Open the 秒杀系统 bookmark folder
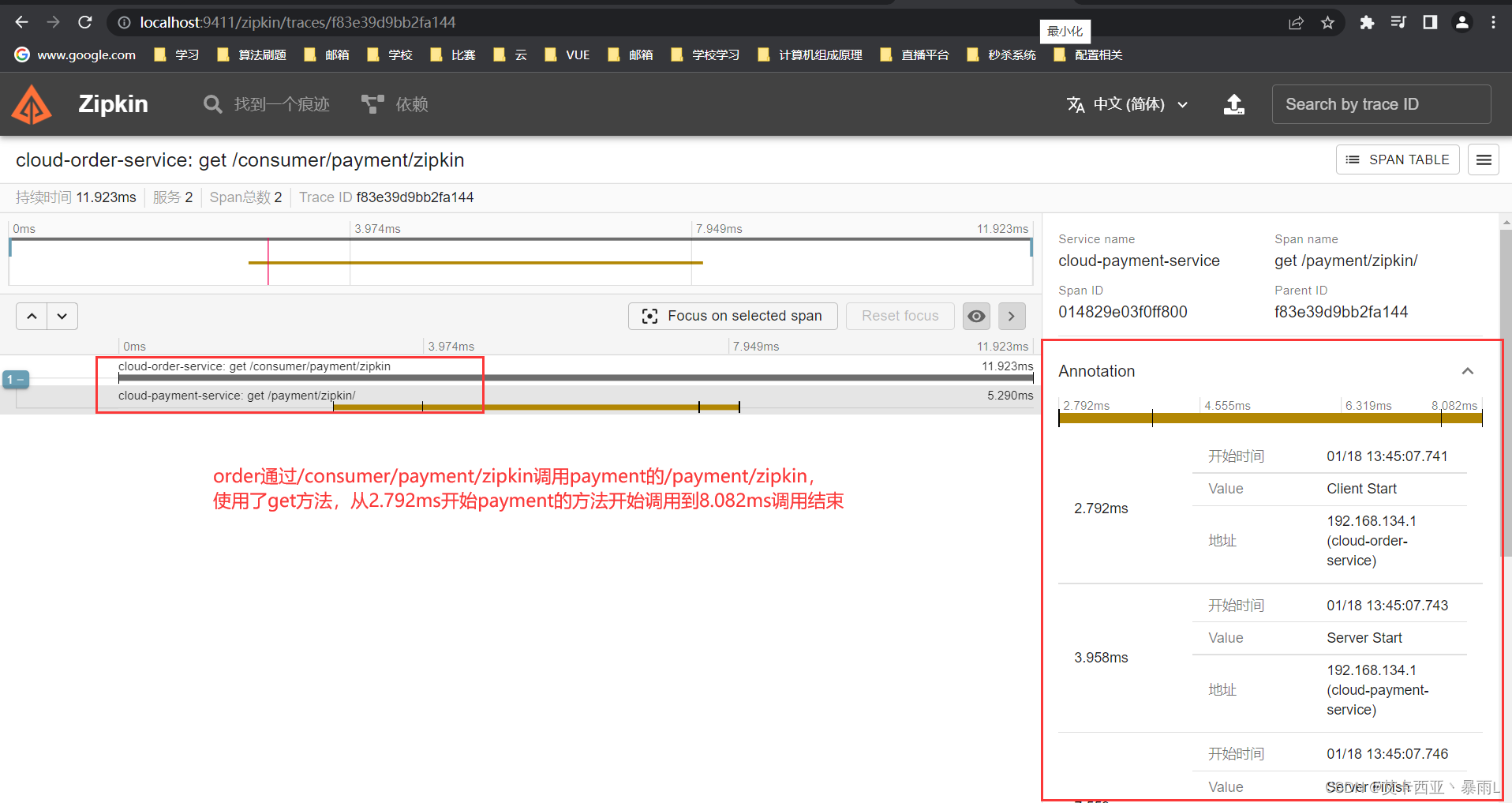The width and height of the screenshot is (1512, 803). (1001, 54)
